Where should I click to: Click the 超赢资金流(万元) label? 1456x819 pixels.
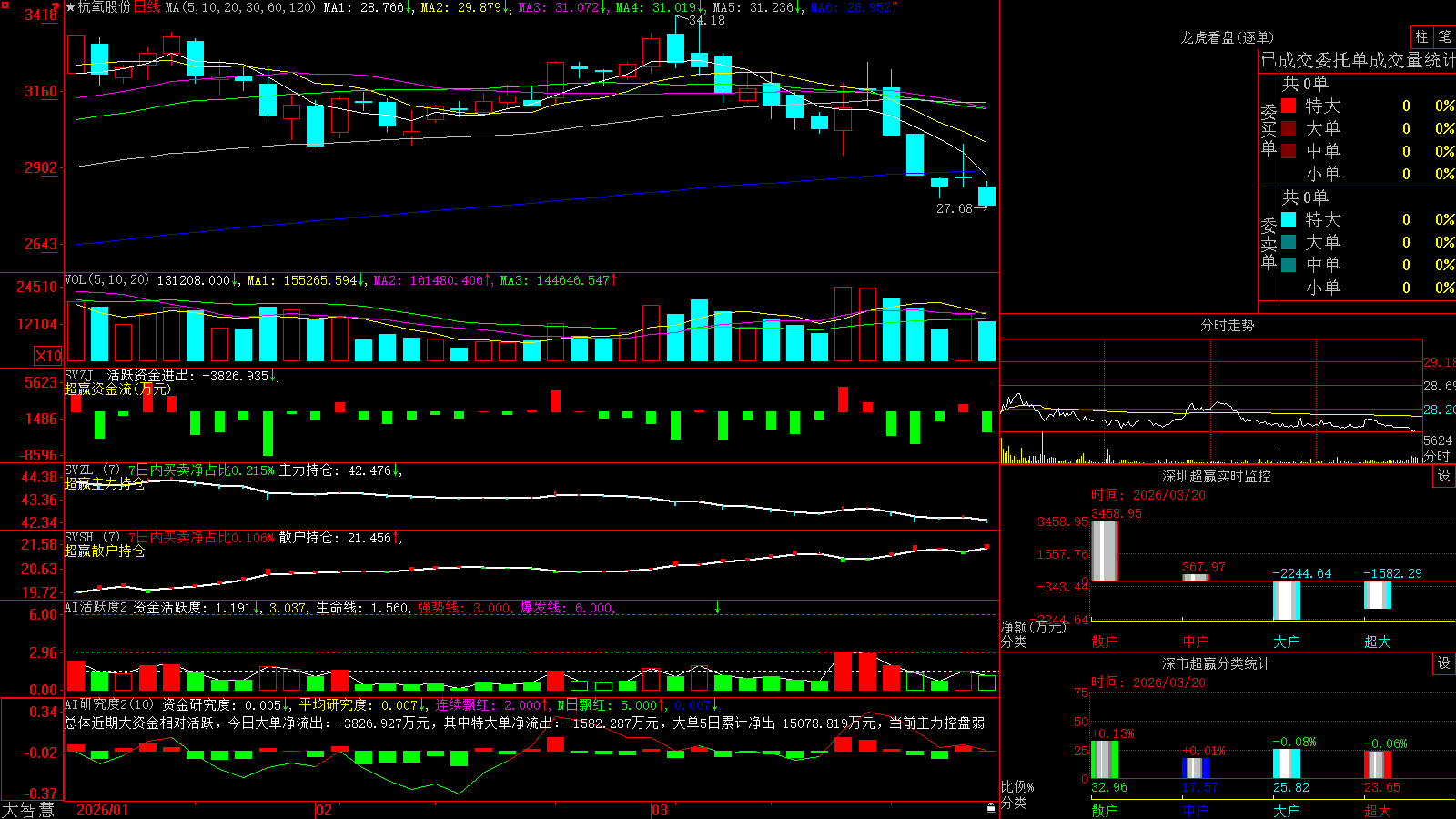tap(117, 389)
